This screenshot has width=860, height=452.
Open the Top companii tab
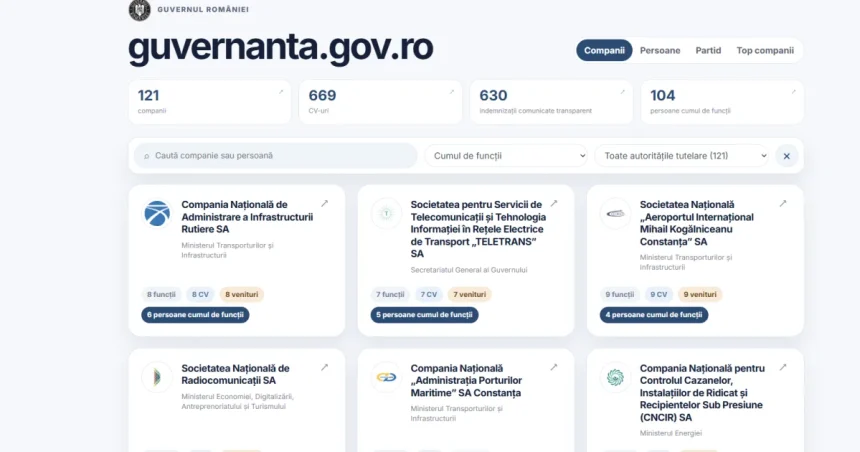[x=765, y=50]
